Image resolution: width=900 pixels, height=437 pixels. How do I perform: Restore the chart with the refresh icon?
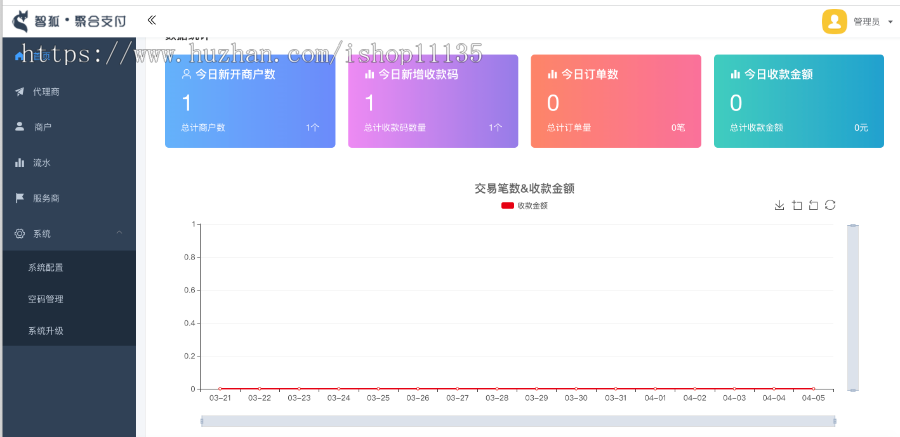(830, 205)
